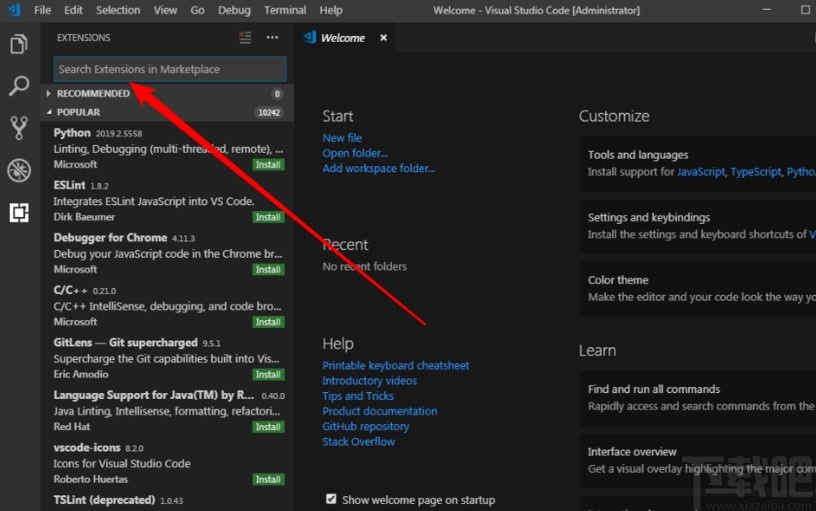Open the Help menu
This screenshot has width=816, height=511.
[x=331, y=10]
